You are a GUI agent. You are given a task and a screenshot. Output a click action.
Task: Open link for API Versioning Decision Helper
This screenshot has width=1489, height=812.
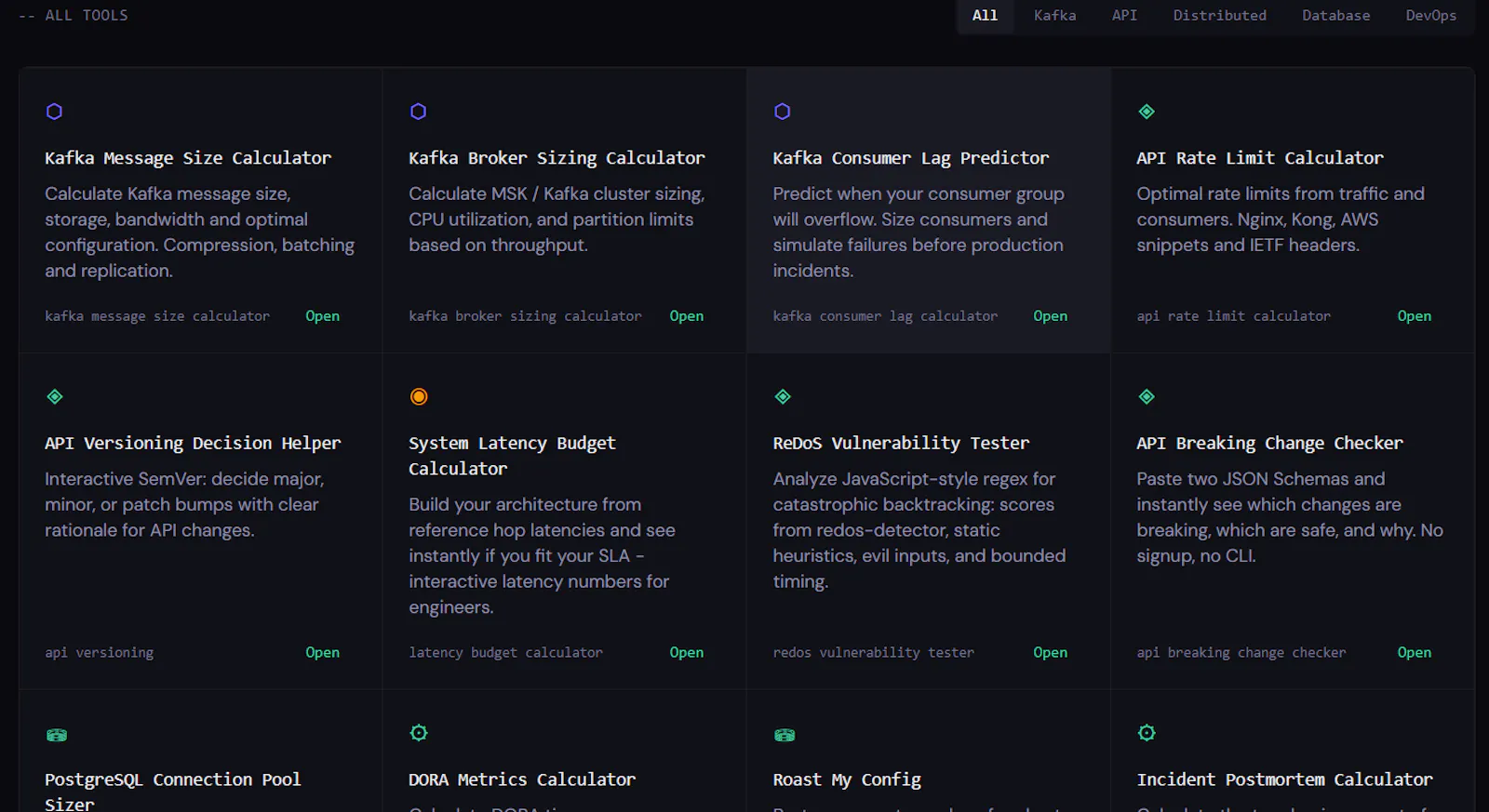coord(322,653)
